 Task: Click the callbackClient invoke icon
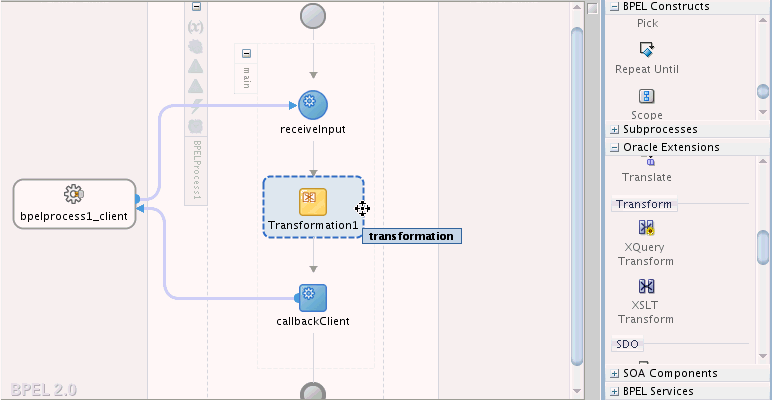point(313,298)
